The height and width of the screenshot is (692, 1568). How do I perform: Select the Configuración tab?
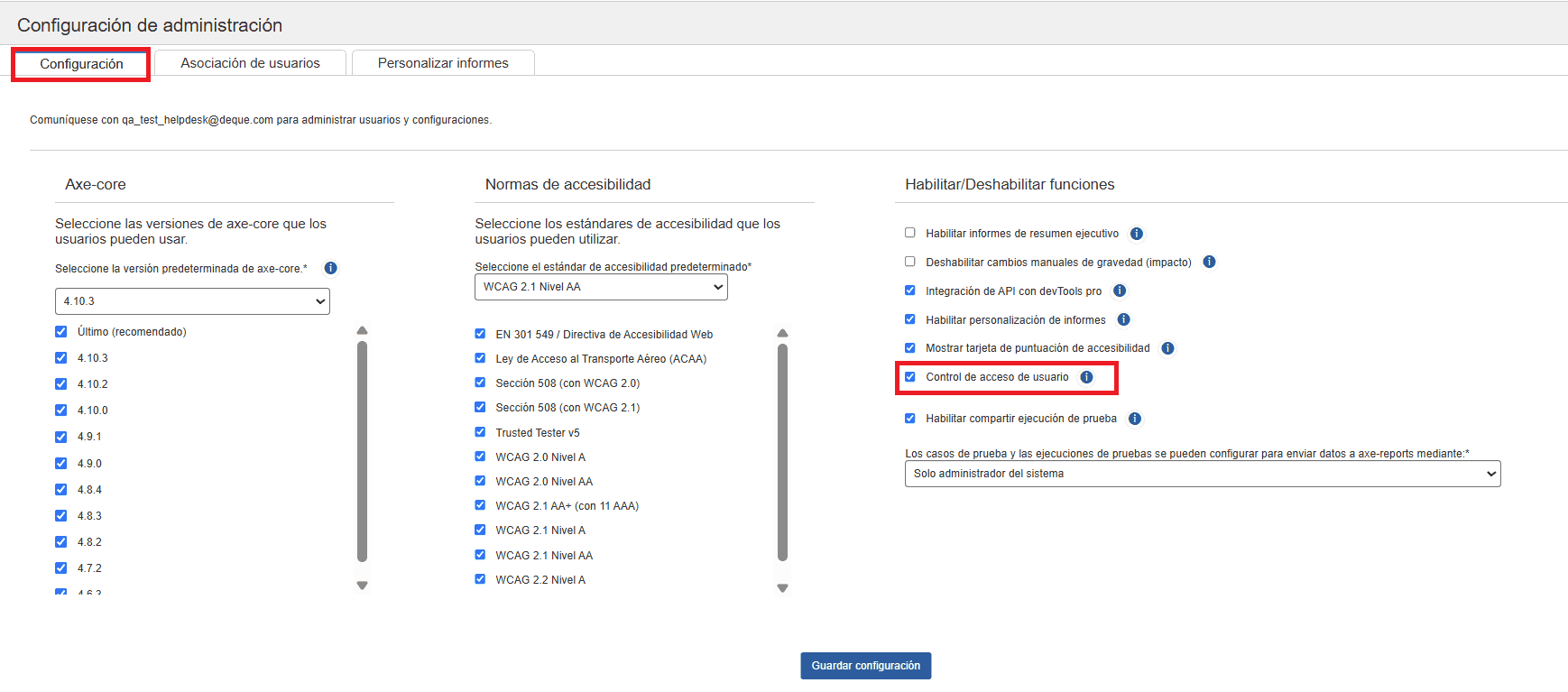(x=81, y=64)
